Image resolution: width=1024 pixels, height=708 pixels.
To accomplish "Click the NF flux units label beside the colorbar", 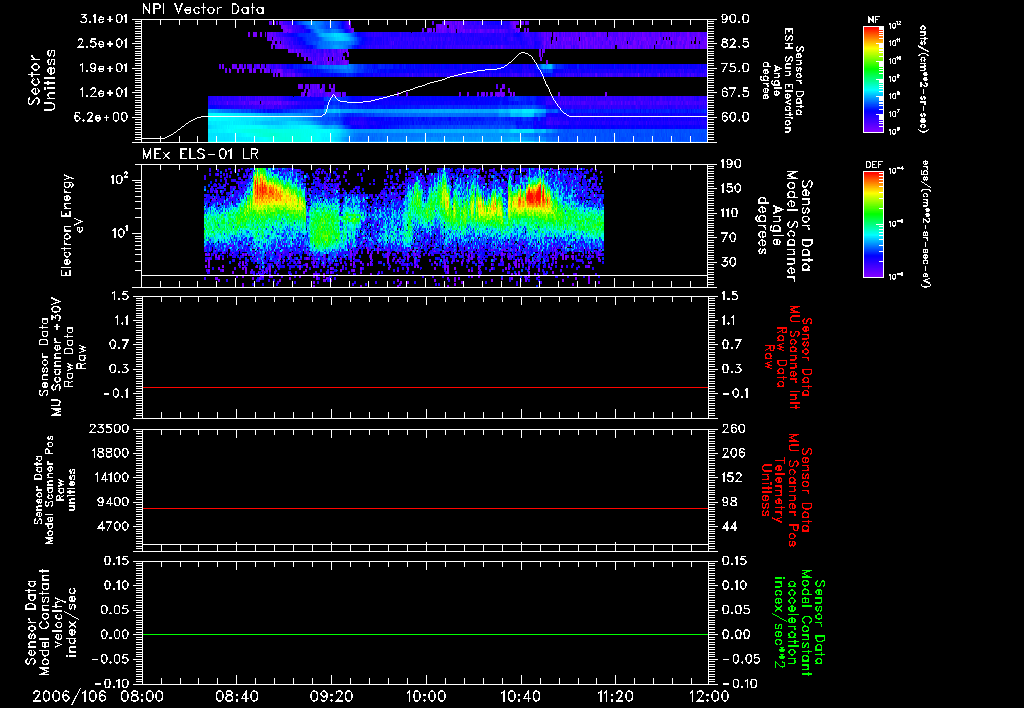I will click(923, 79).
